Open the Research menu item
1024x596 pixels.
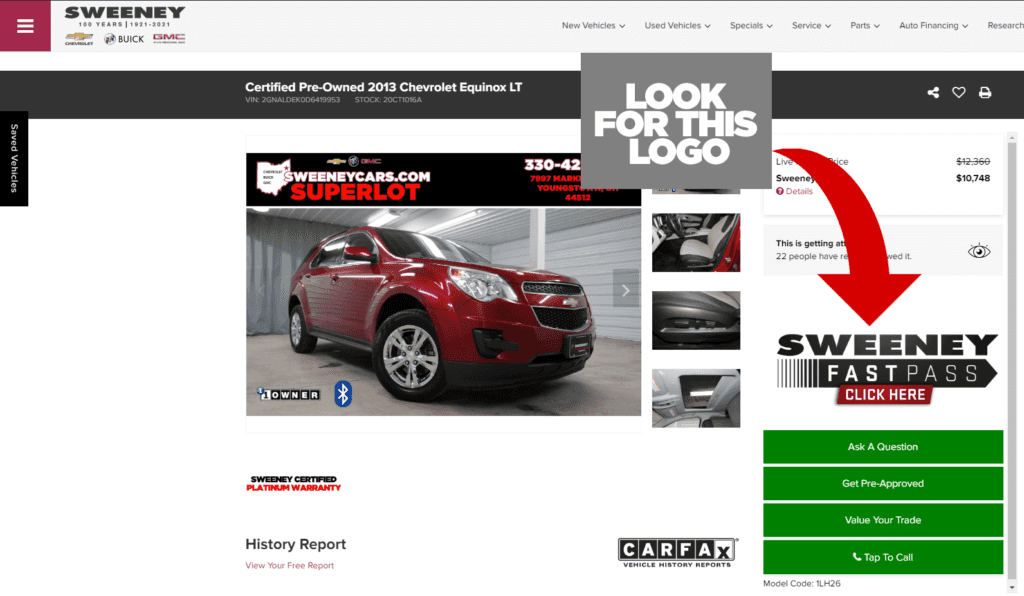[1005, 25]
